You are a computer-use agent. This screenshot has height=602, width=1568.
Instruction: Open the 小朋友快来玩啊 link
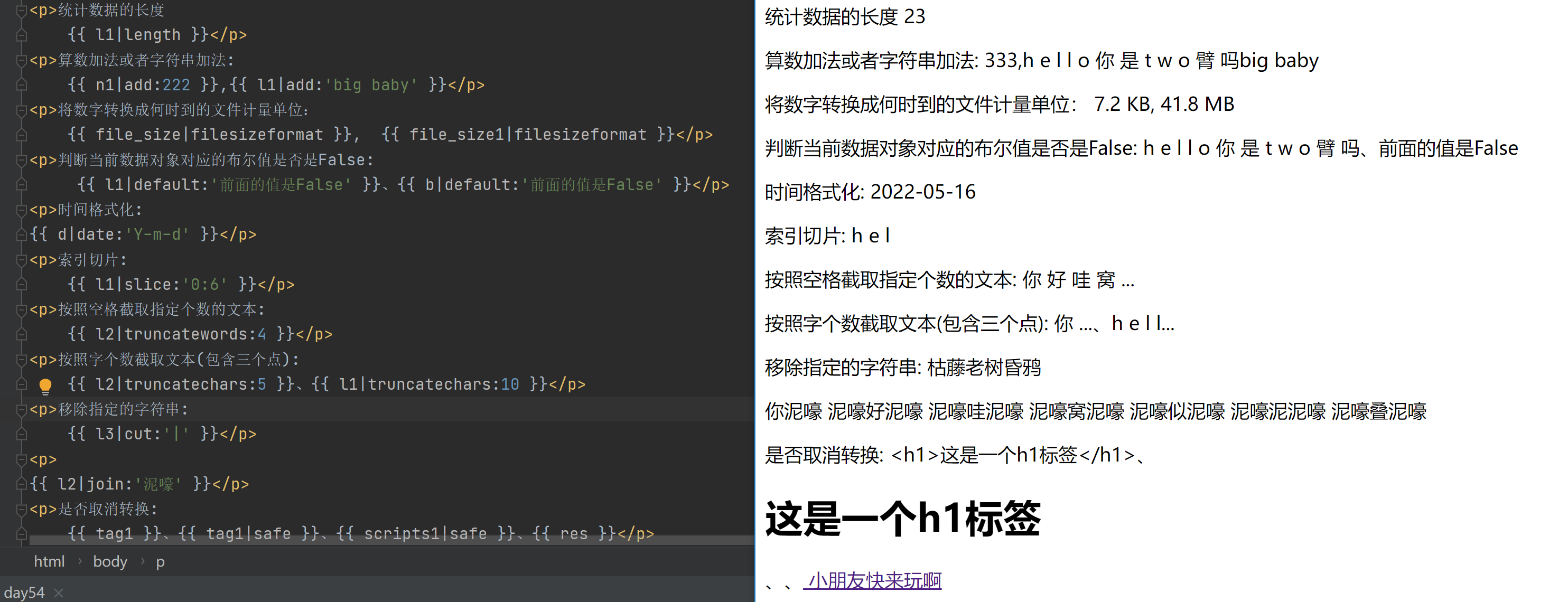pyautogui.click(x=872, y=581)
